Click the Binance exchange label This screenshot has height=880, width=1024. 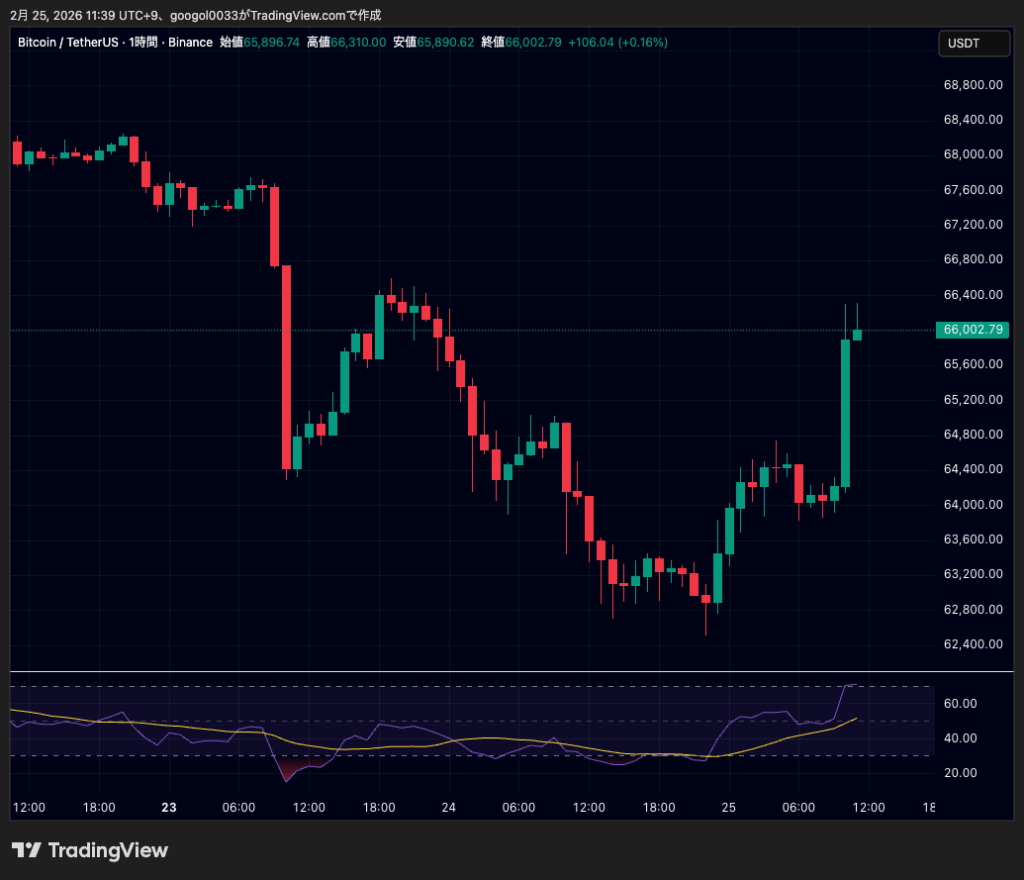[190, 42]
